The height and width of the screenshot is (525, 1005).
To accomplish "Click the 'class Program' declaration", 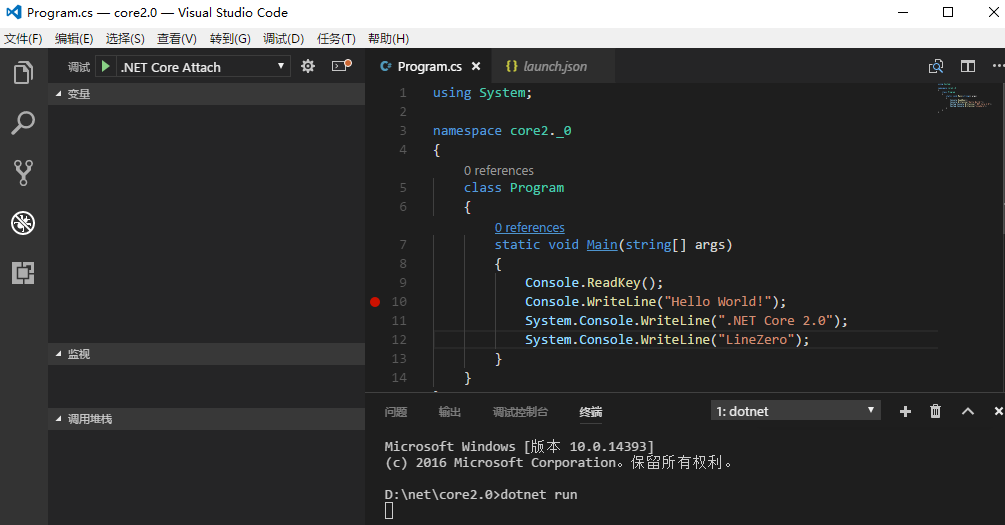I will click(x=514, y=188).
